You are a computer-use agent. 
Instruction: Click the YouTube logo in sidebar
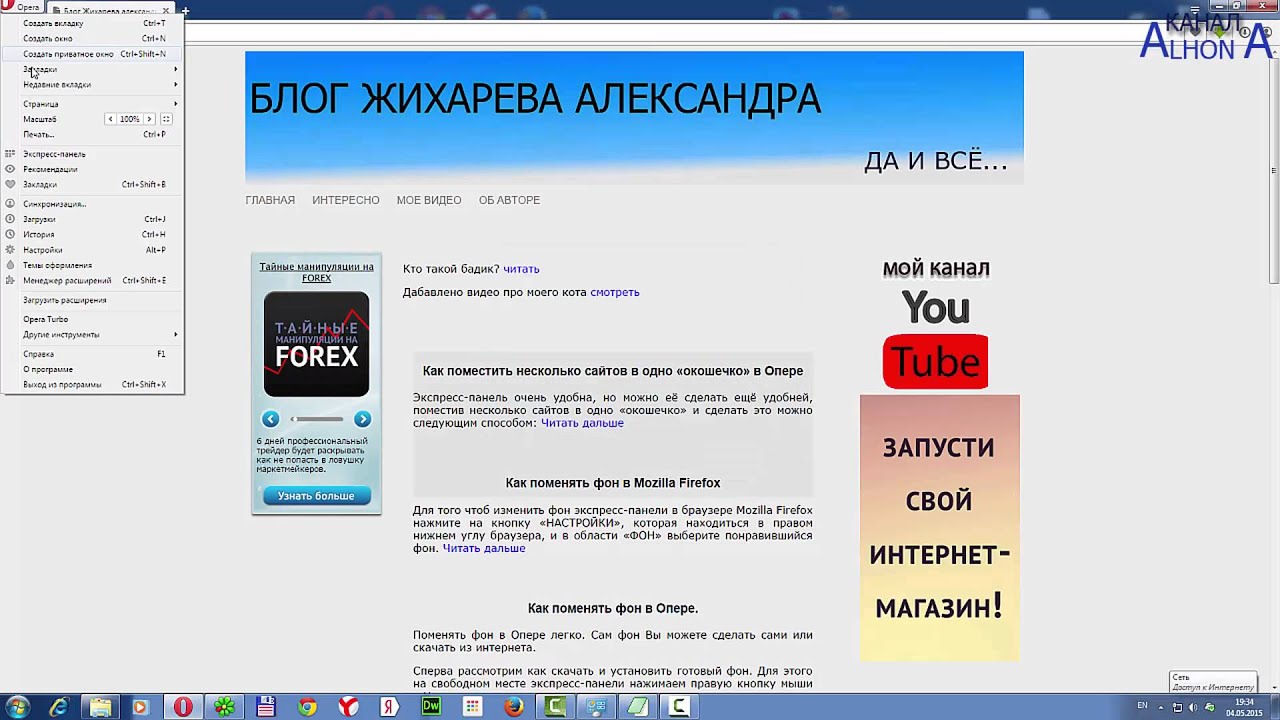coord(935,339)
